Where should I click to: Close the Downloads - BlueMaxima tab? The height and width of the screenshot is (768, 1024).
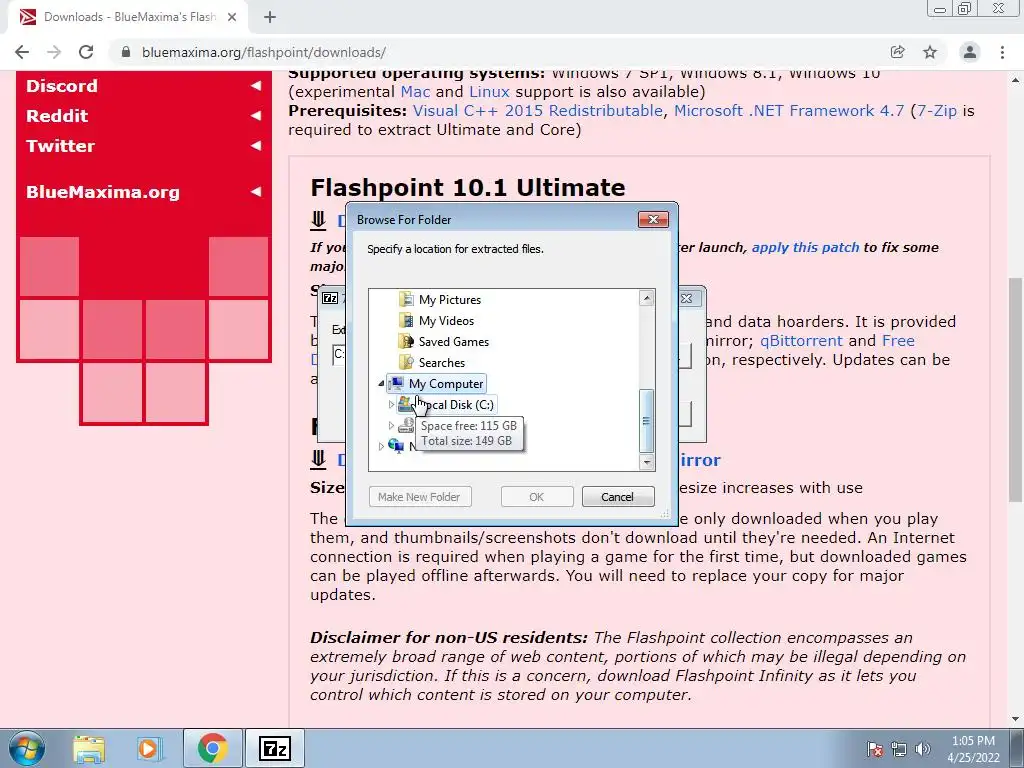point(232,17)
